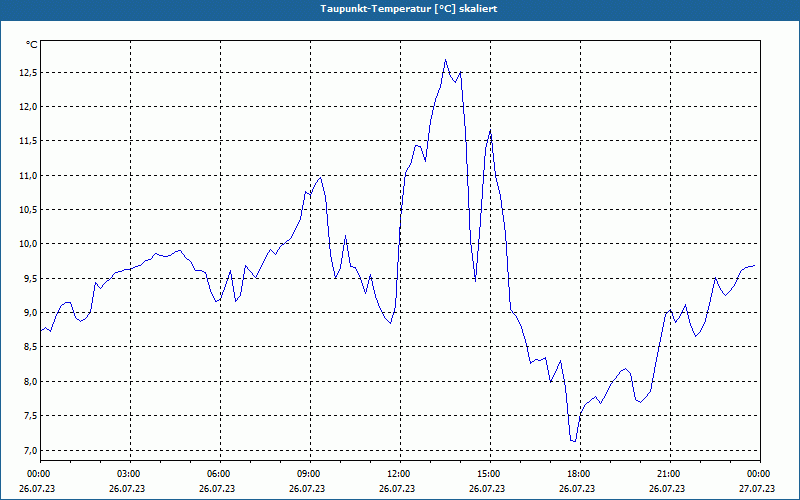The width and height of the screenshot is (800, 500).
Task: Select the 10,5 y-axis label
Action: 28,210
